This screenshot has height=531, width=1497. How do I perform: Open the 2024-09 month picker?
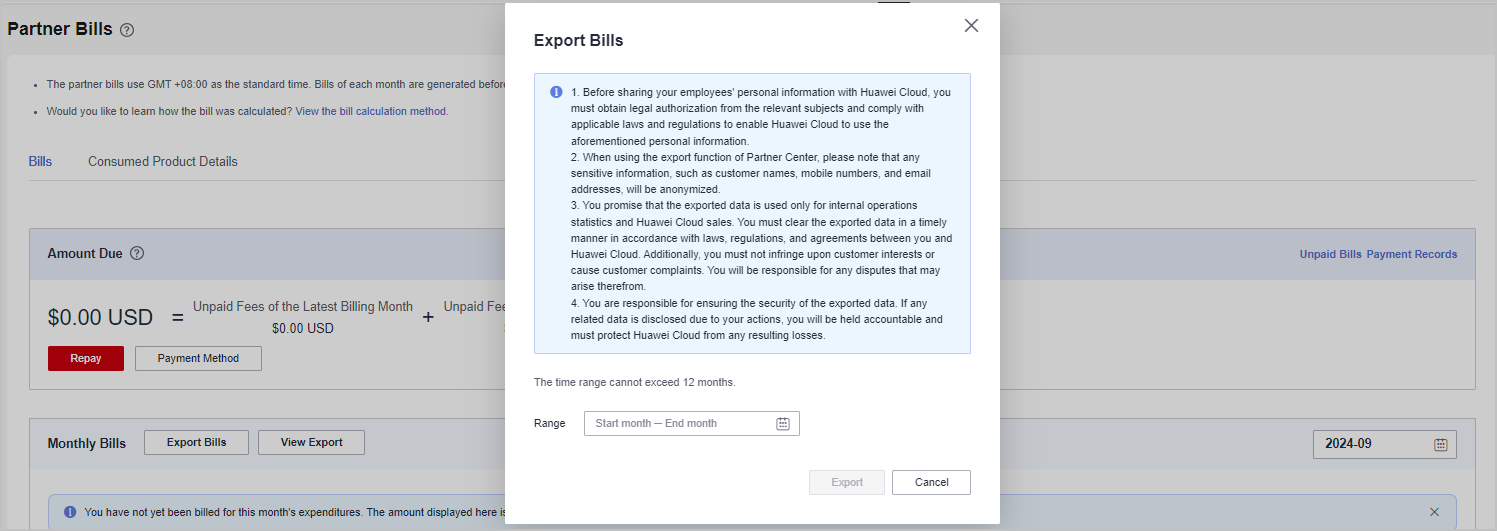point(1384,445)
